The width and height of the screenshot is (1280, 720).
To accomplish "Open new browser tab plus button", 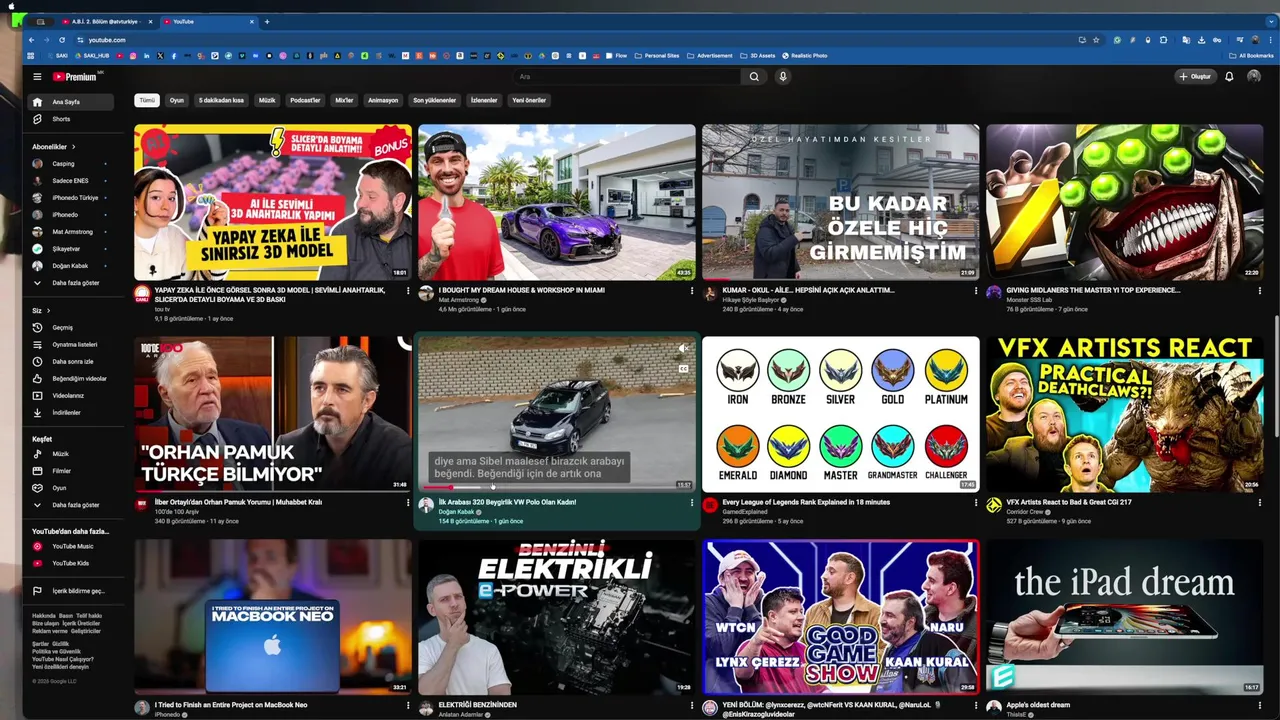I will point(267,21).
